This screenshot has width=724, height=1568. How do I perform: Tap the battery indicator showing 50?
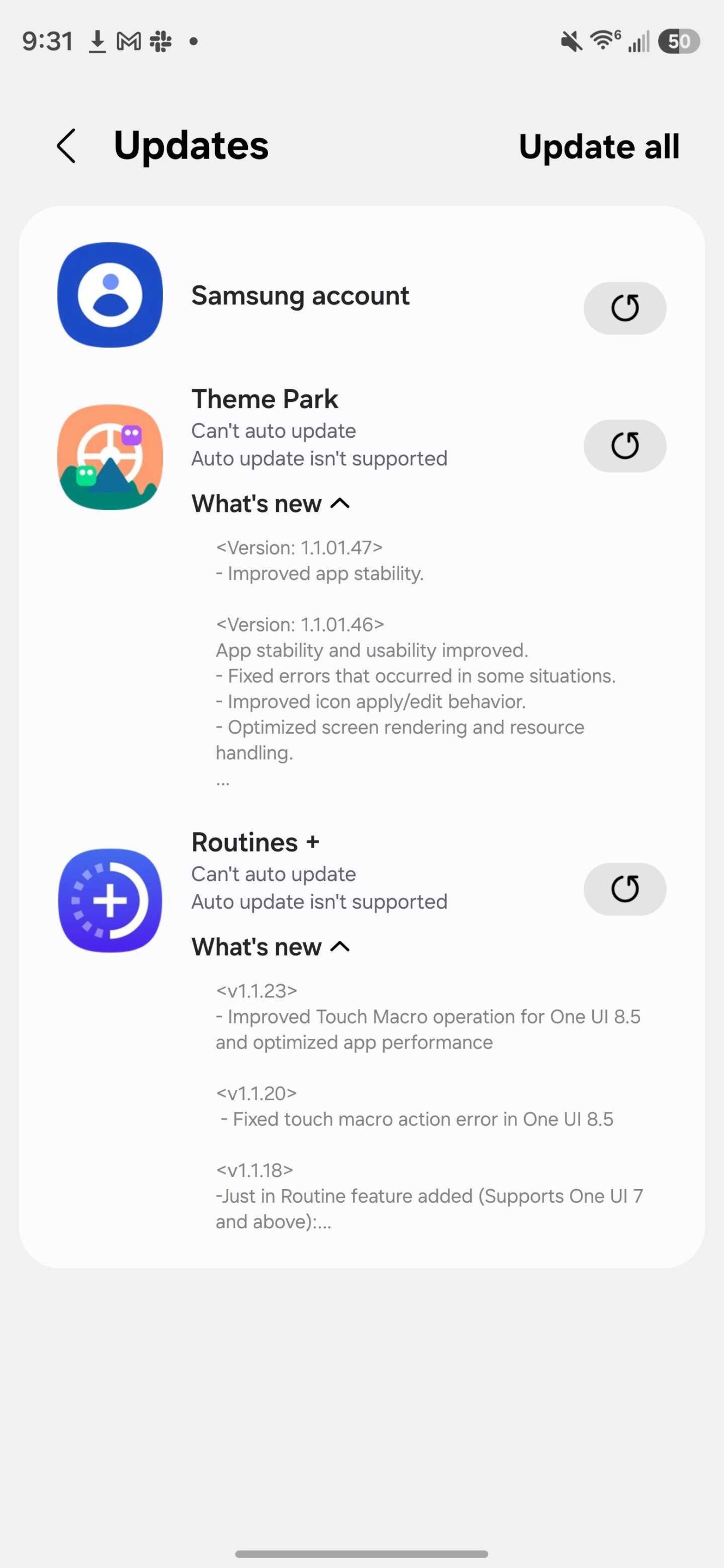(x=678, y=41)
